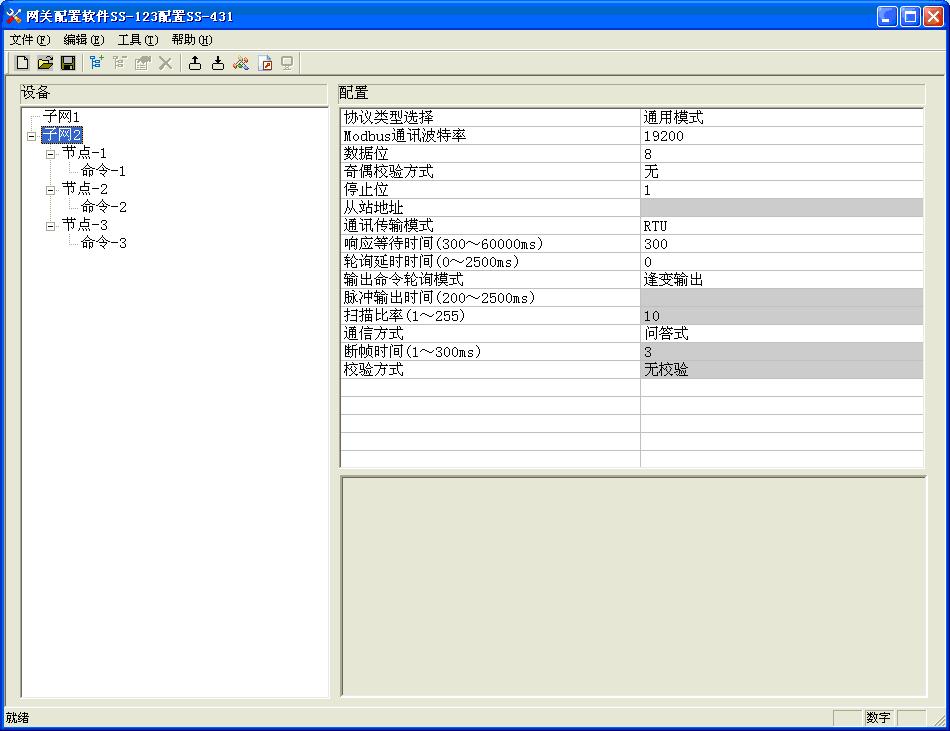Open the 帮助 menu

(191, 40)
